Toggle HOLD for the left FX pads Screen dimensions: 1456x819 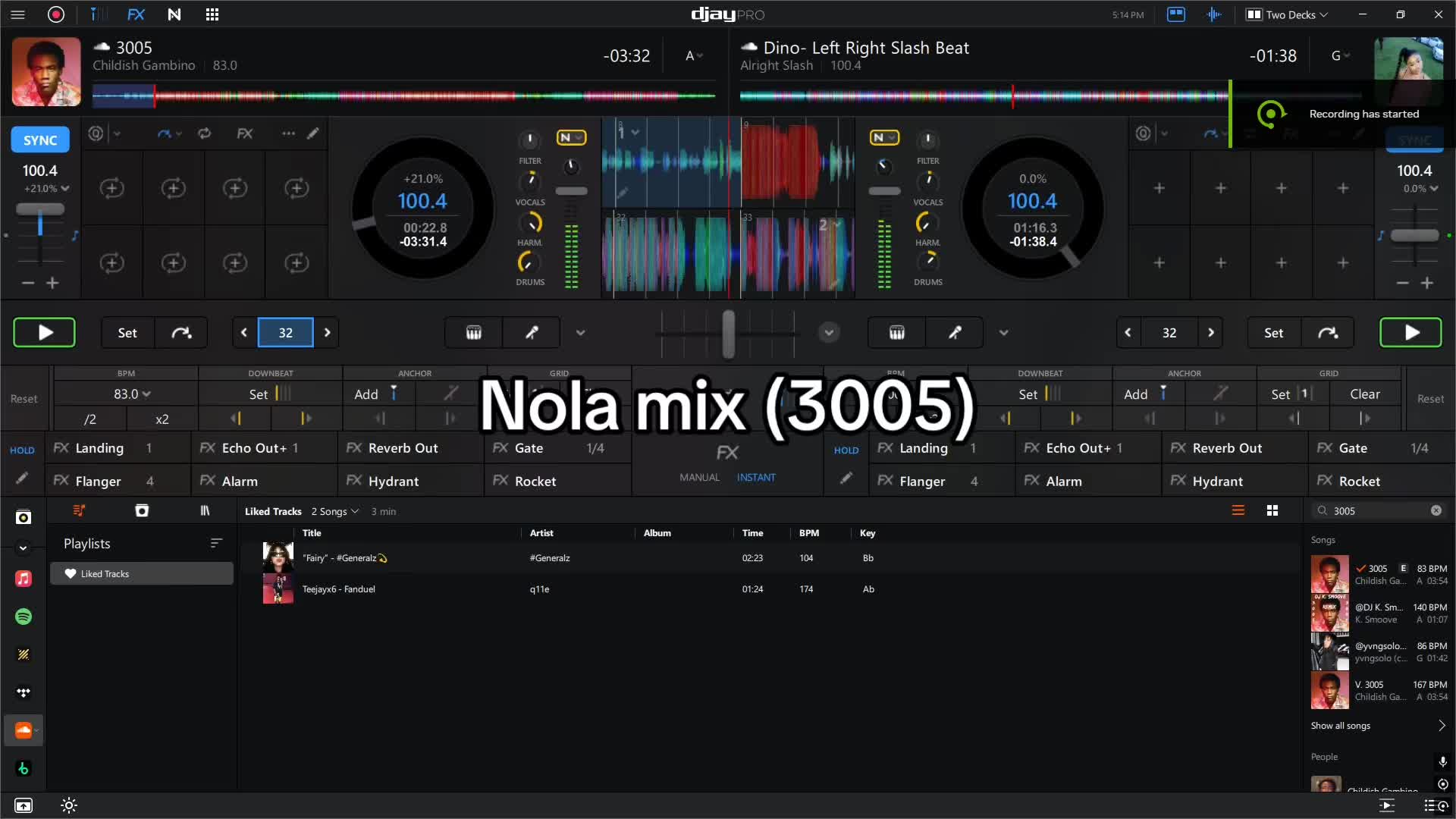pos(22,450)
